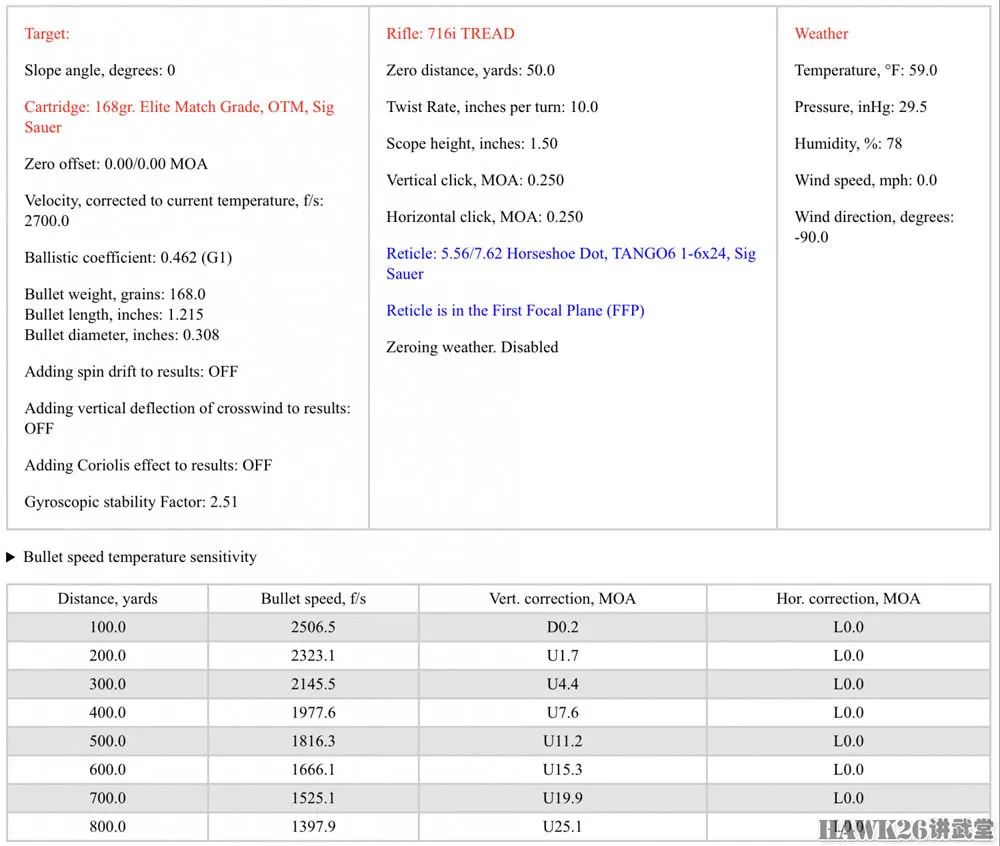
Task: Select the Gyroscopic stability Factor: 2.51 line
Action: click(x=131, y=502)
